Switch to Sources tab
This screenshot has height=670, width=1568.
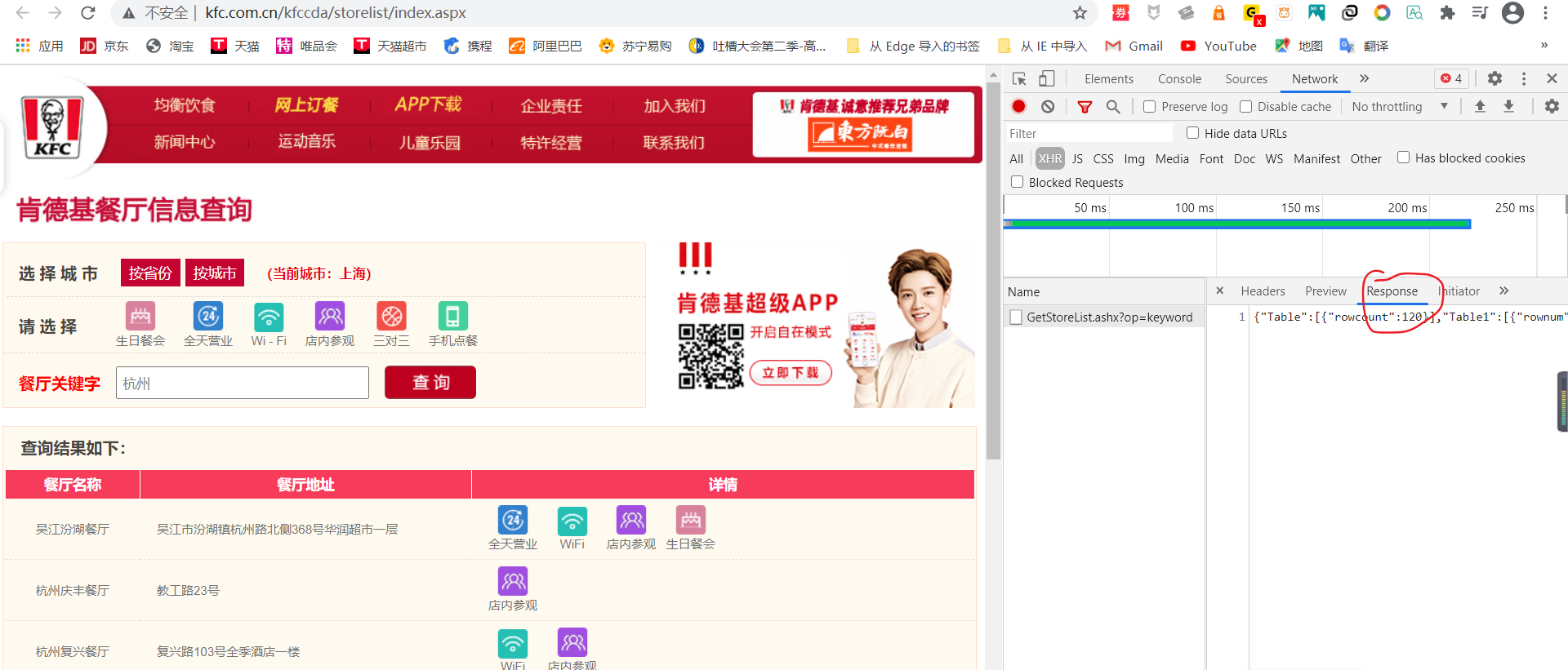(1246, 78)
